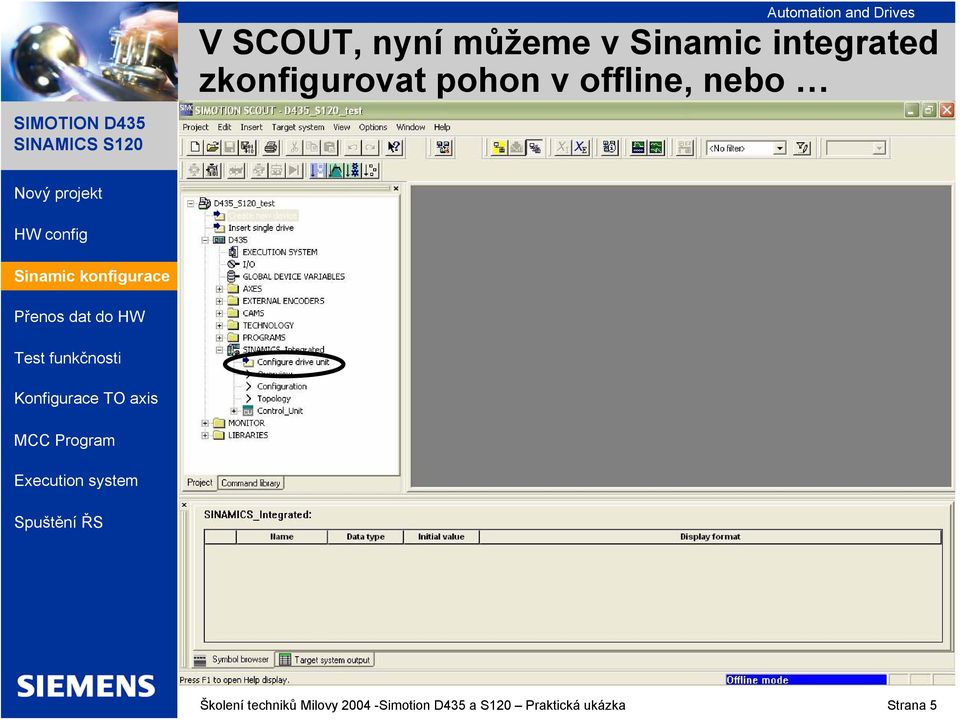Click the X sigma variables icon

pyautogui.click(x=581, y=147)
